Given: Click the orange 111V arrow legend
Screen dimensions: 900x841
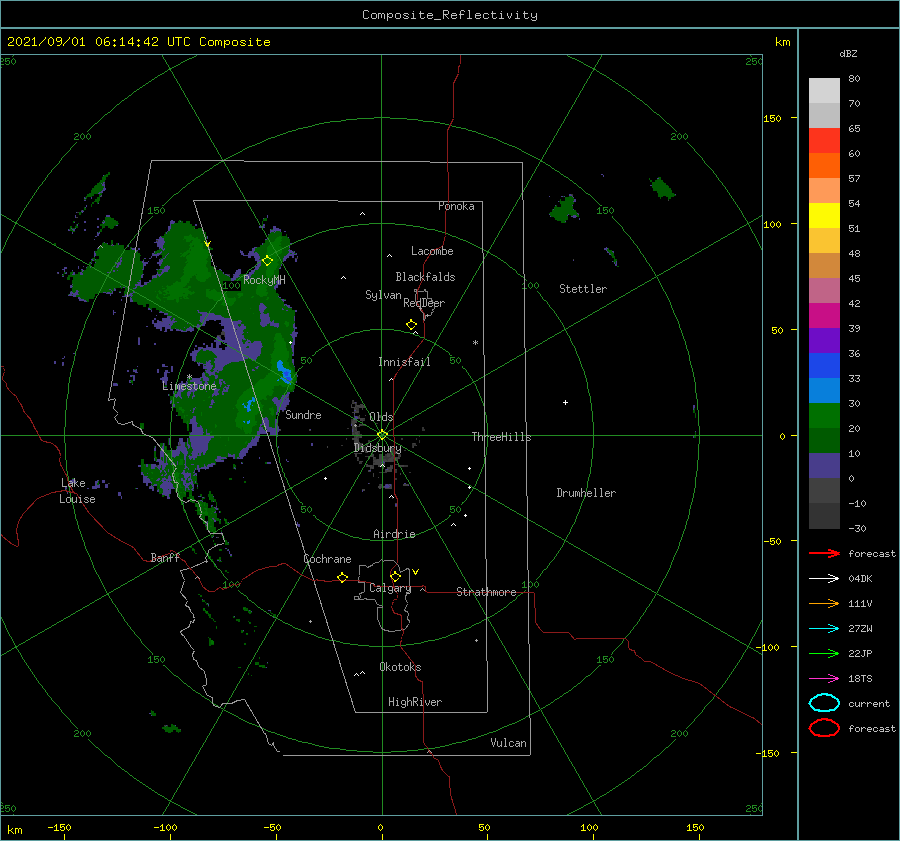Looking at the screenshot, I should 824,603.
